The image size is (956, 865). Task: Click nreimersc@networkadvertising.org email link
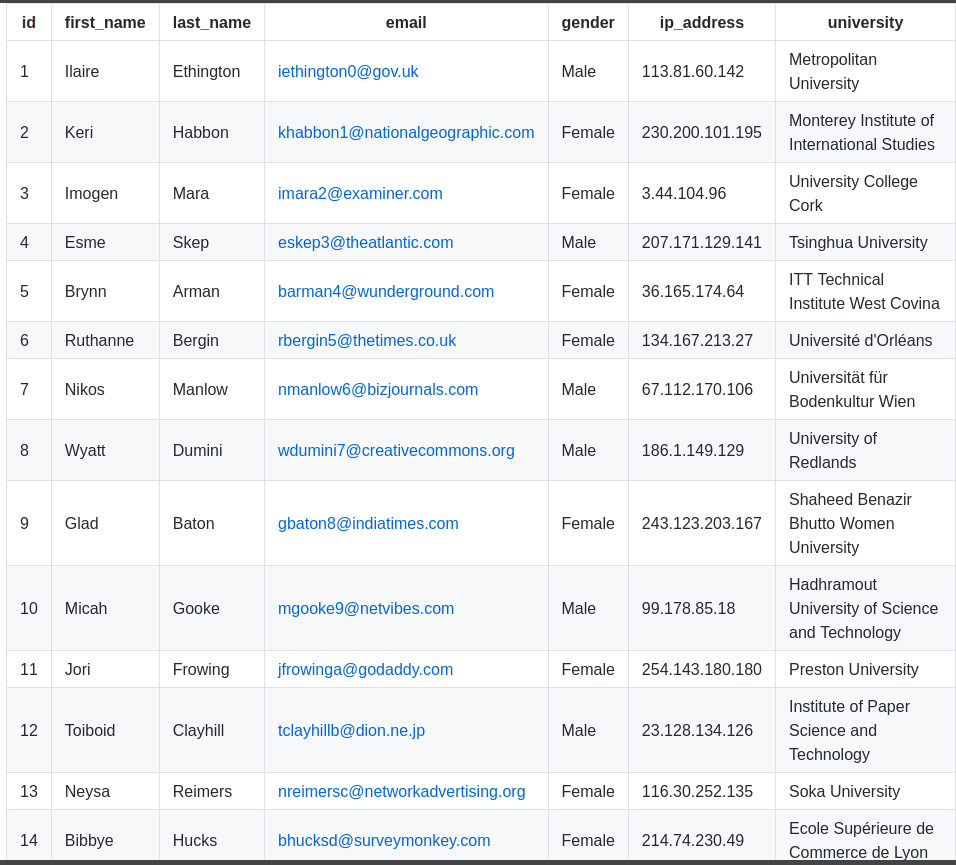coord(401,791)
